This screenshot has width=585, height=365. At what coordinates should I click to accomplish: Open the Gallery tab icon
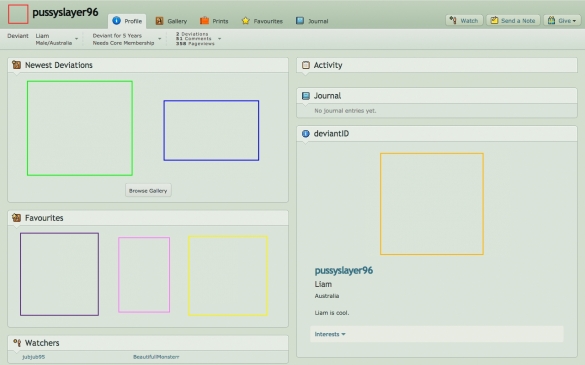point(159,21)
